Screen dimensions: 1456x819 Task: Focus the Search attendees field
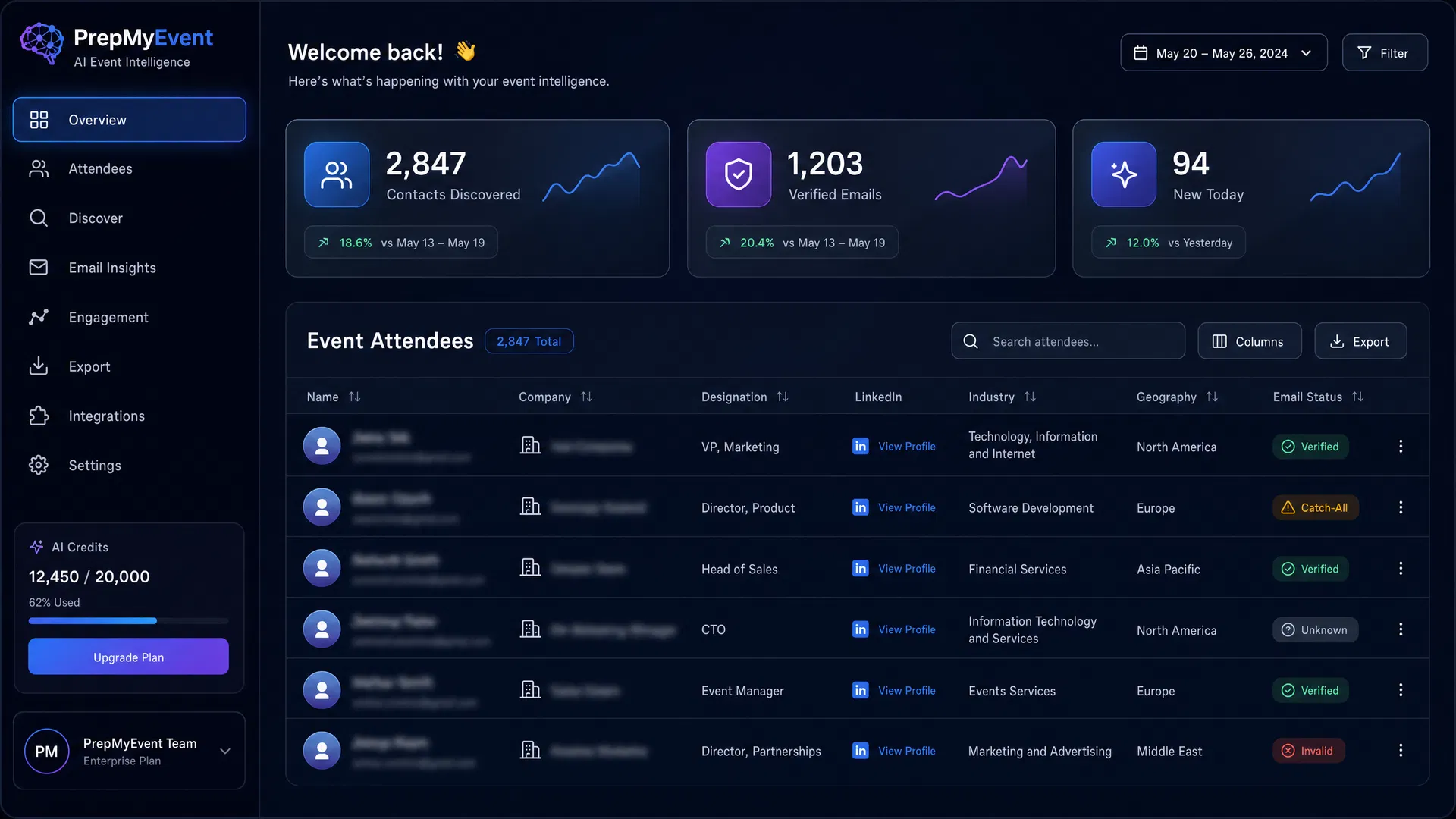pyautogui.click(x=1068, y=341)
